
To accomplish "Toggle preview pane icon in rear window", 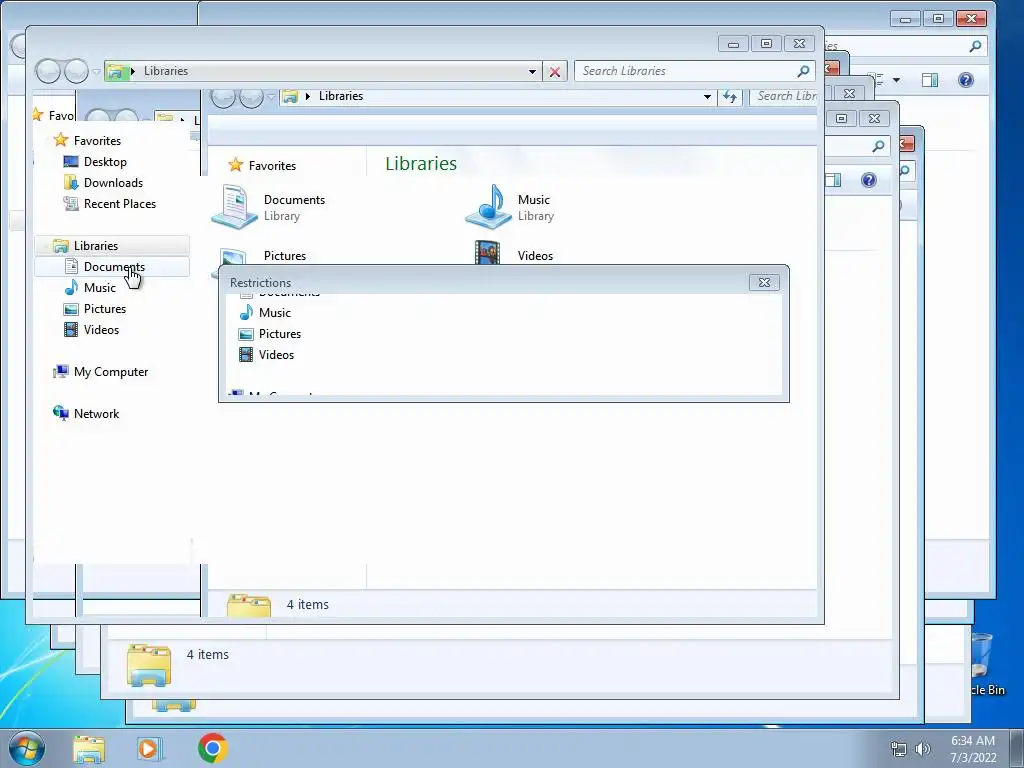I will [929, 80].
